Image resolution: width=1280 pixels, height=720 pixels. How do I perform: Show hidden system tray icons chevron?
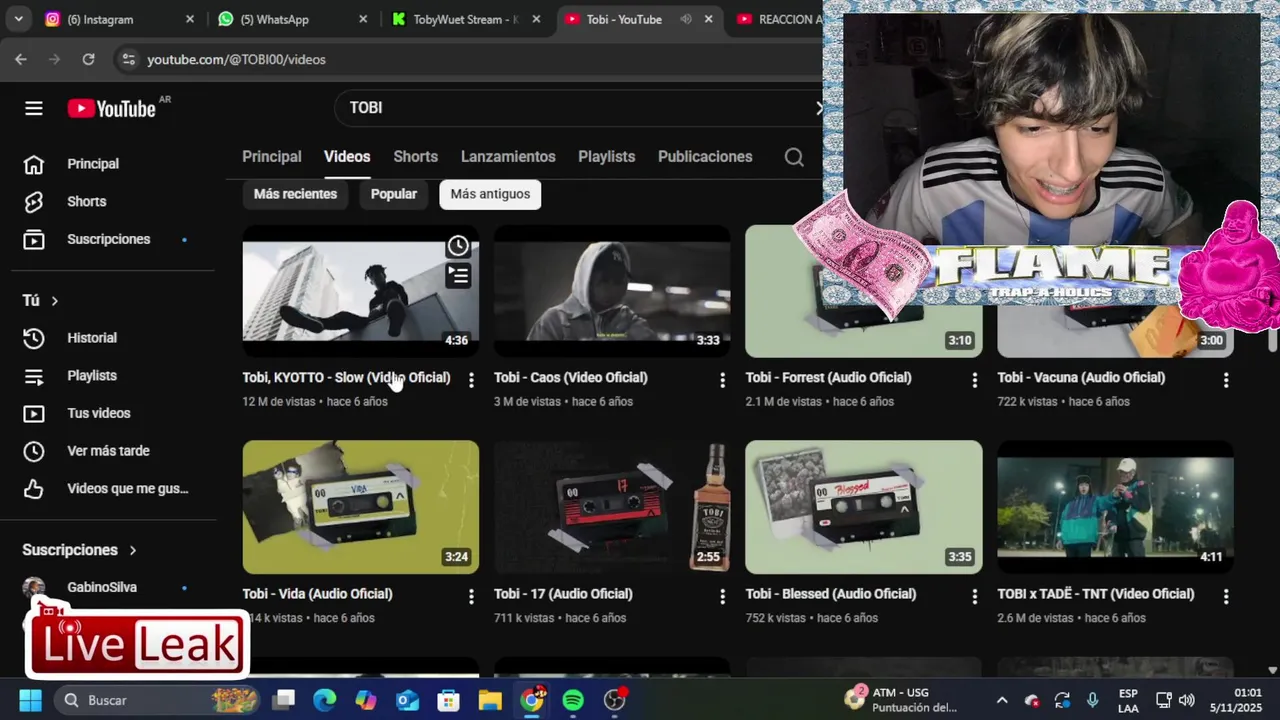tap(1002, 700)
